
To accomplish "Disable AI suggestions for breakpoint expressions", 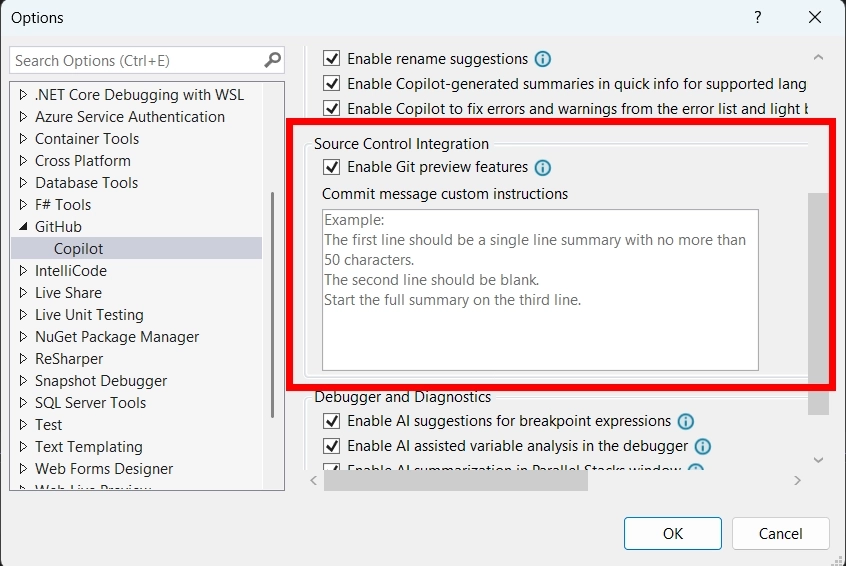I will pyautogui.click(x=331, y=421).
